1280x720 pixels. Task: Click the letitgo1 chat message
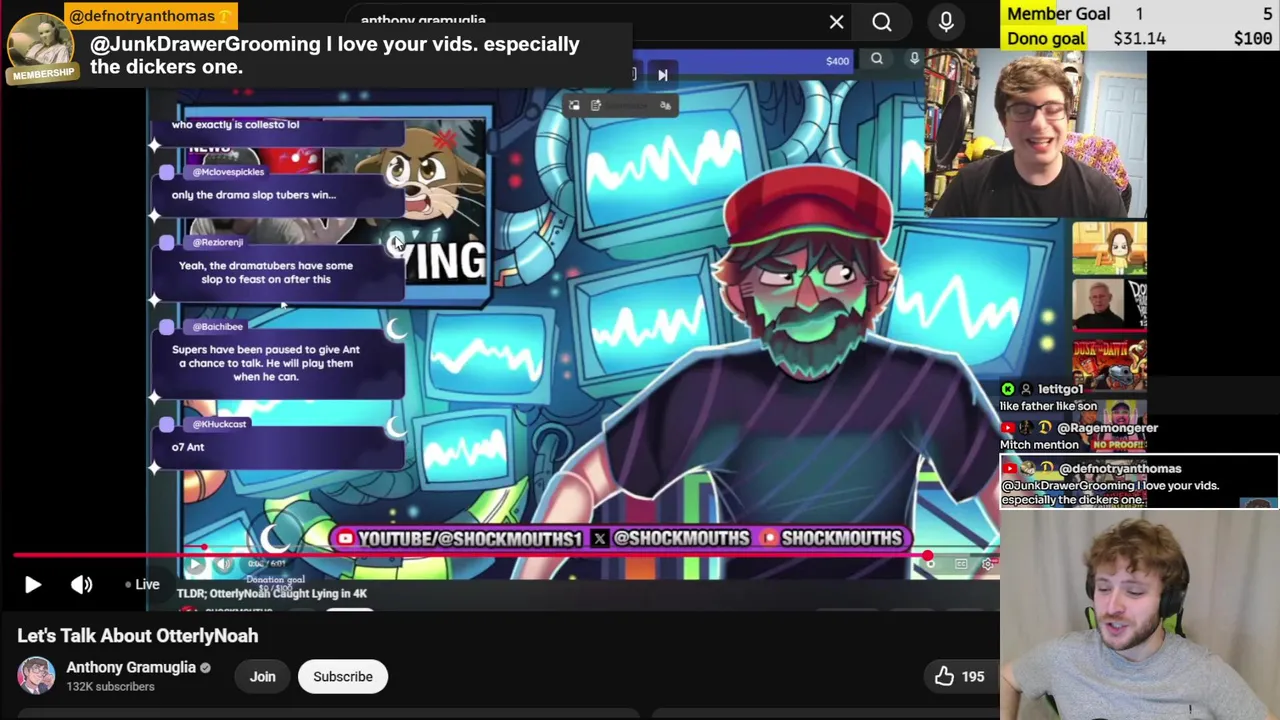pyautogui.click(x=1048, y=397)
